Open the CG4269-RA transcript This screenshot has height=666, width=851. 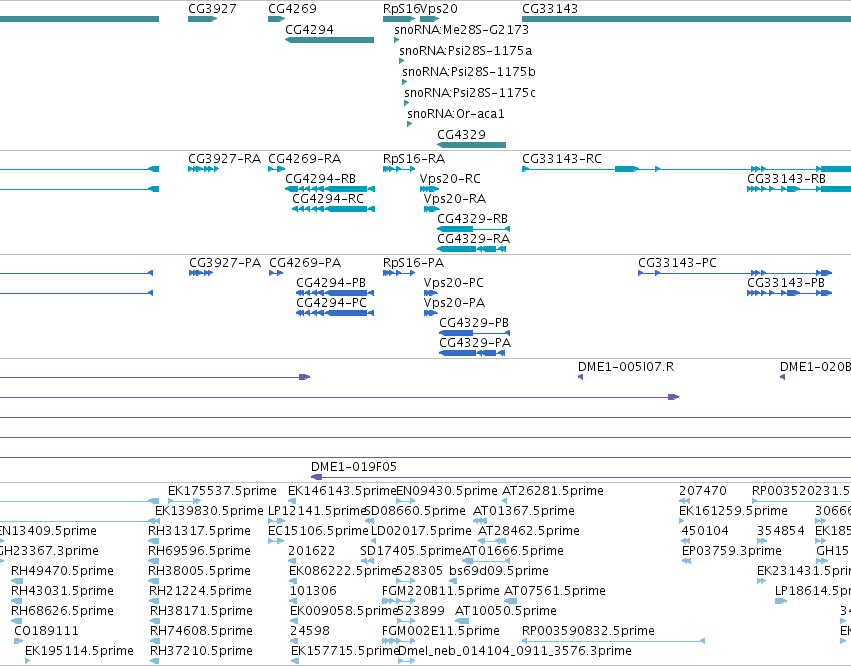pos(276,169)
